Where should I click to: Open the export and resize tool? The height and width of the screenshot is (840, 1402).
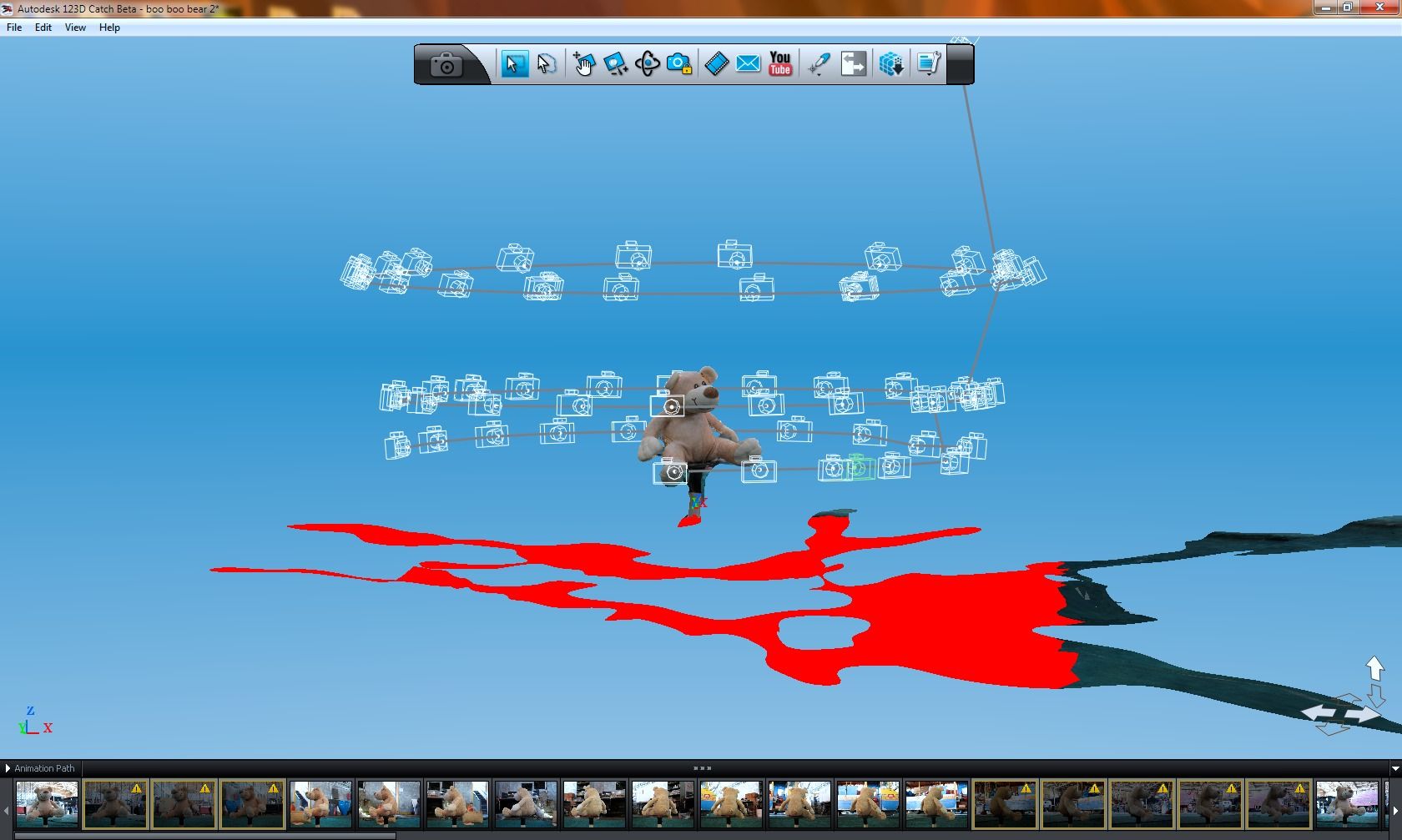[x=853, y=63]
